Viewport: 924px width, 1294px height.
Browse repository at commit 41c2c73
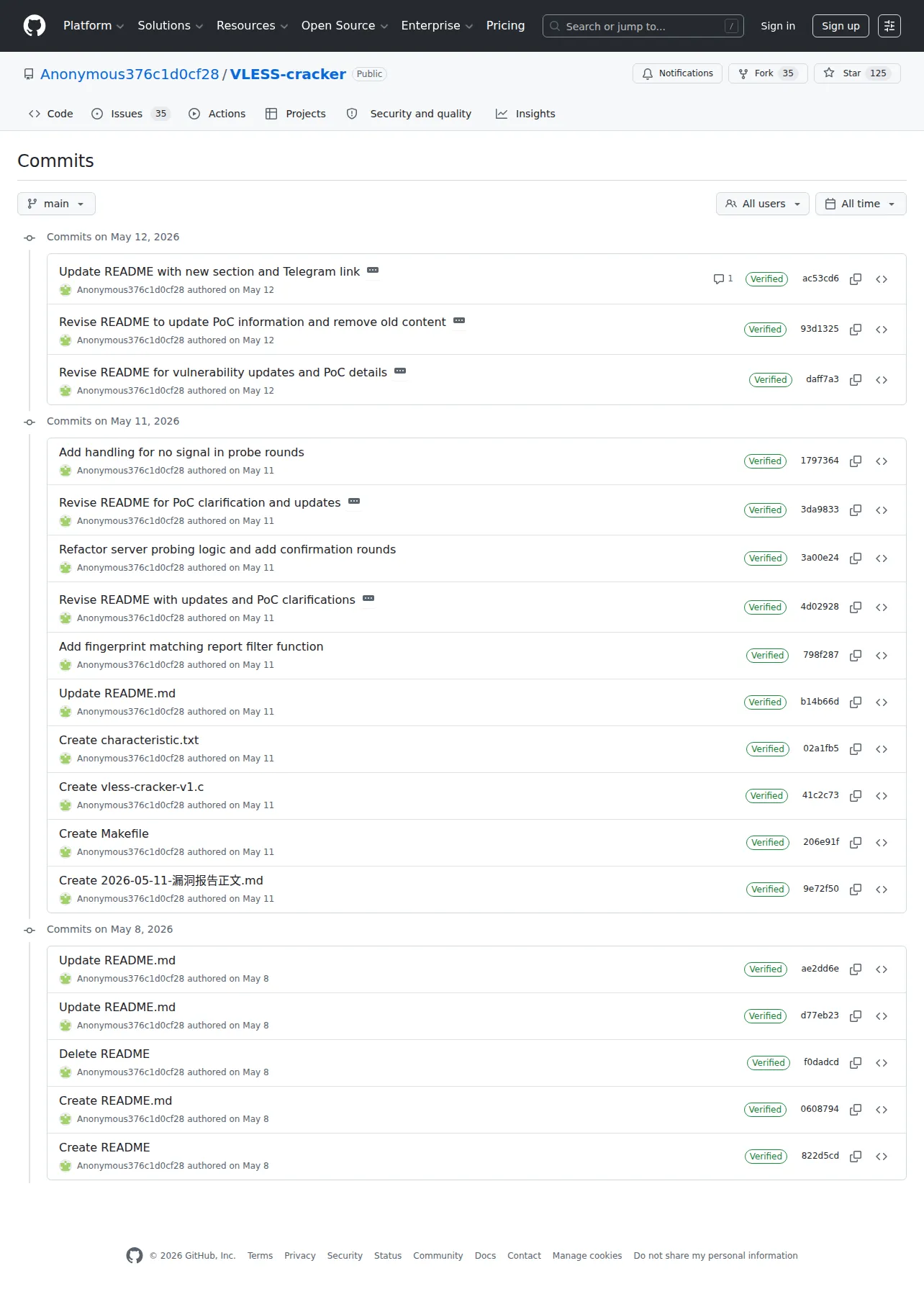pos(882,796)
